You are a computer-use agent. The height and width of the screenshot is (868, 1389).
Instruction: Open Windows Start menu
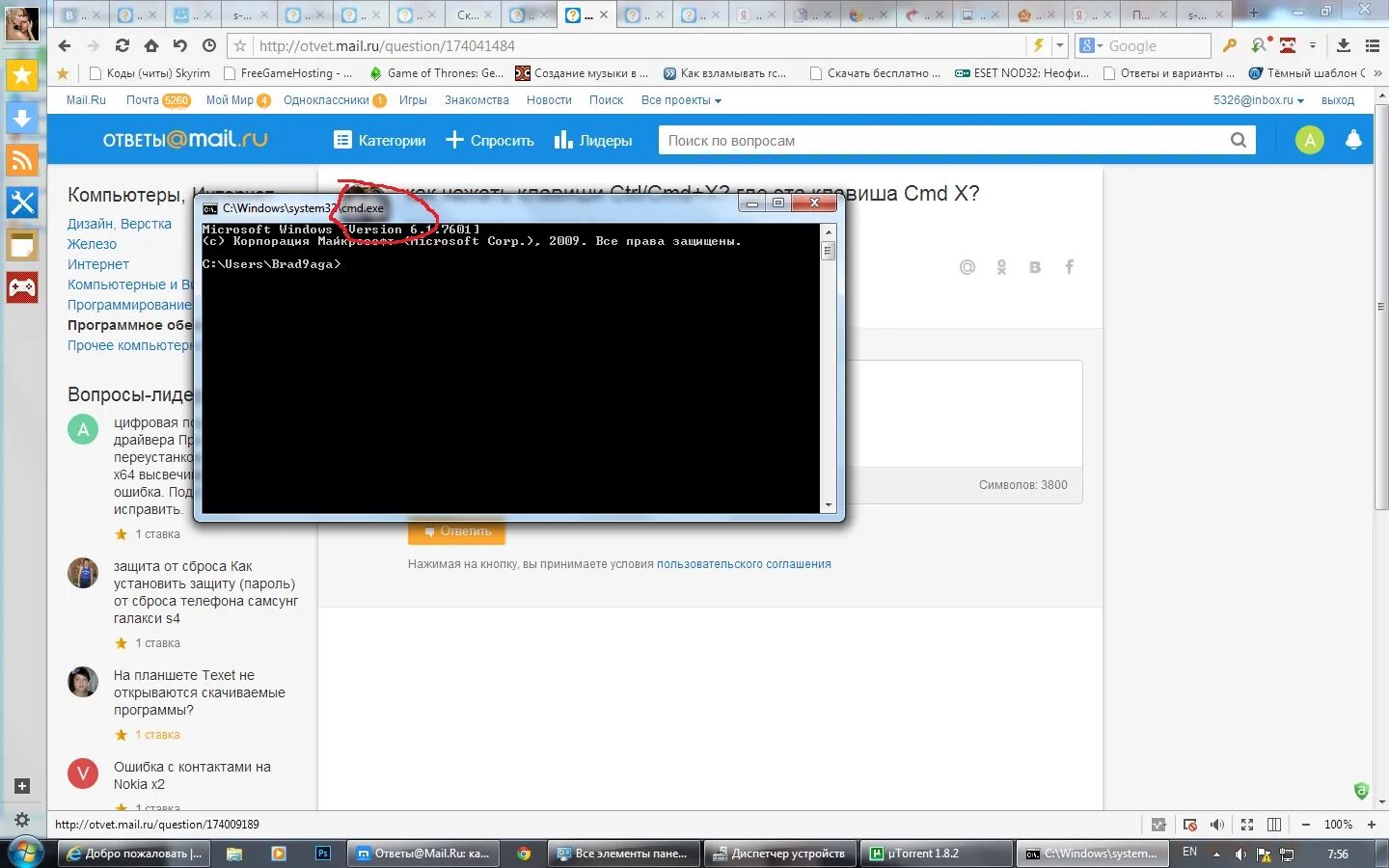(27, 853)
